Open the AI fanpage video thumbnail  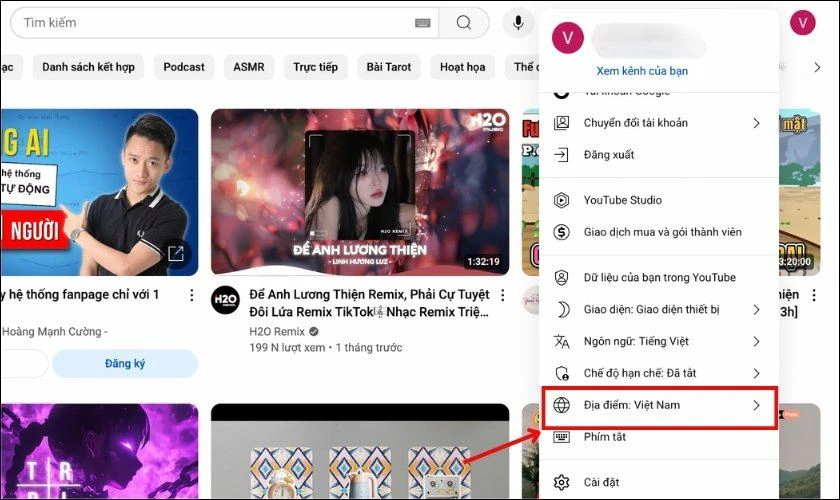click(x=99, y=192)
